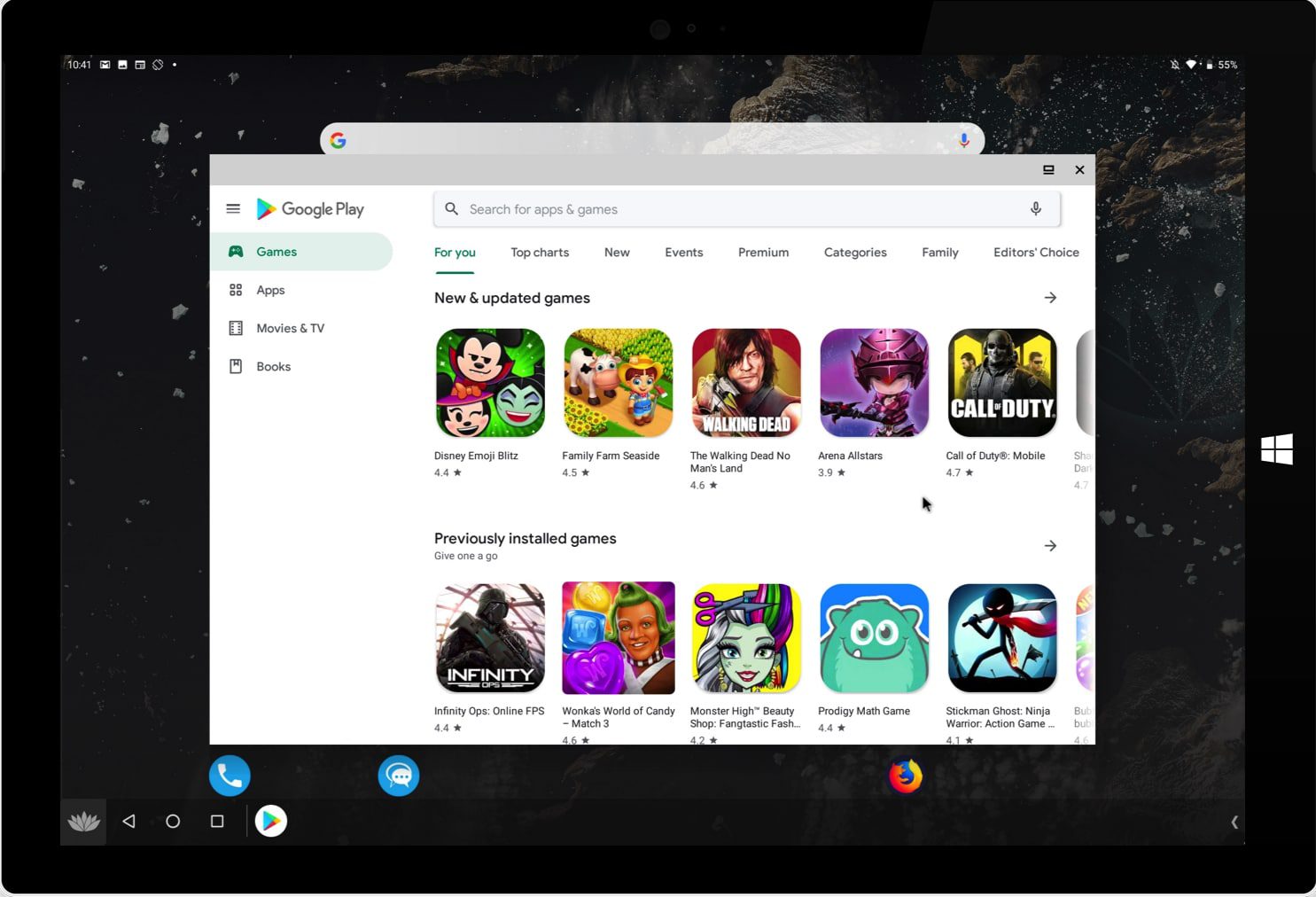Go to Movies & TV section
Viewport: 1316px width, 897px height.
coord(290,329)
